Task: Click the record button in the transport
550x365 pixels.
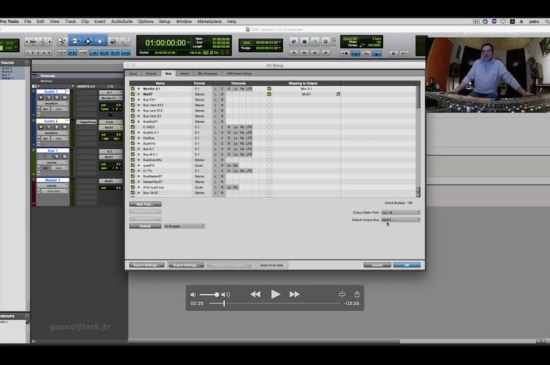Action: pyautogui.click(x=326, y=42)
